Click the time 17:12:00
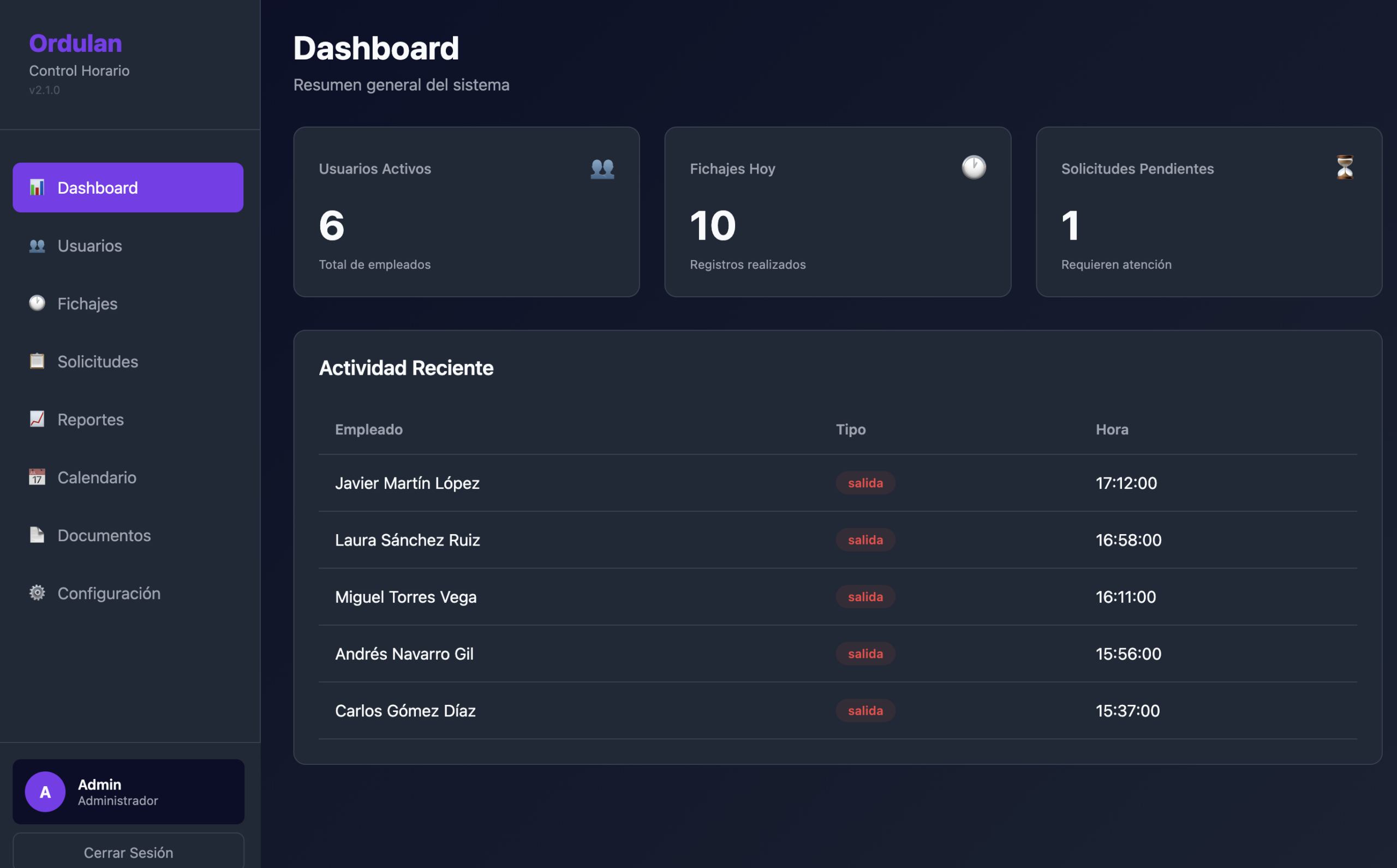Viewport: 1397px width, 868px height. click(1126, 483)
